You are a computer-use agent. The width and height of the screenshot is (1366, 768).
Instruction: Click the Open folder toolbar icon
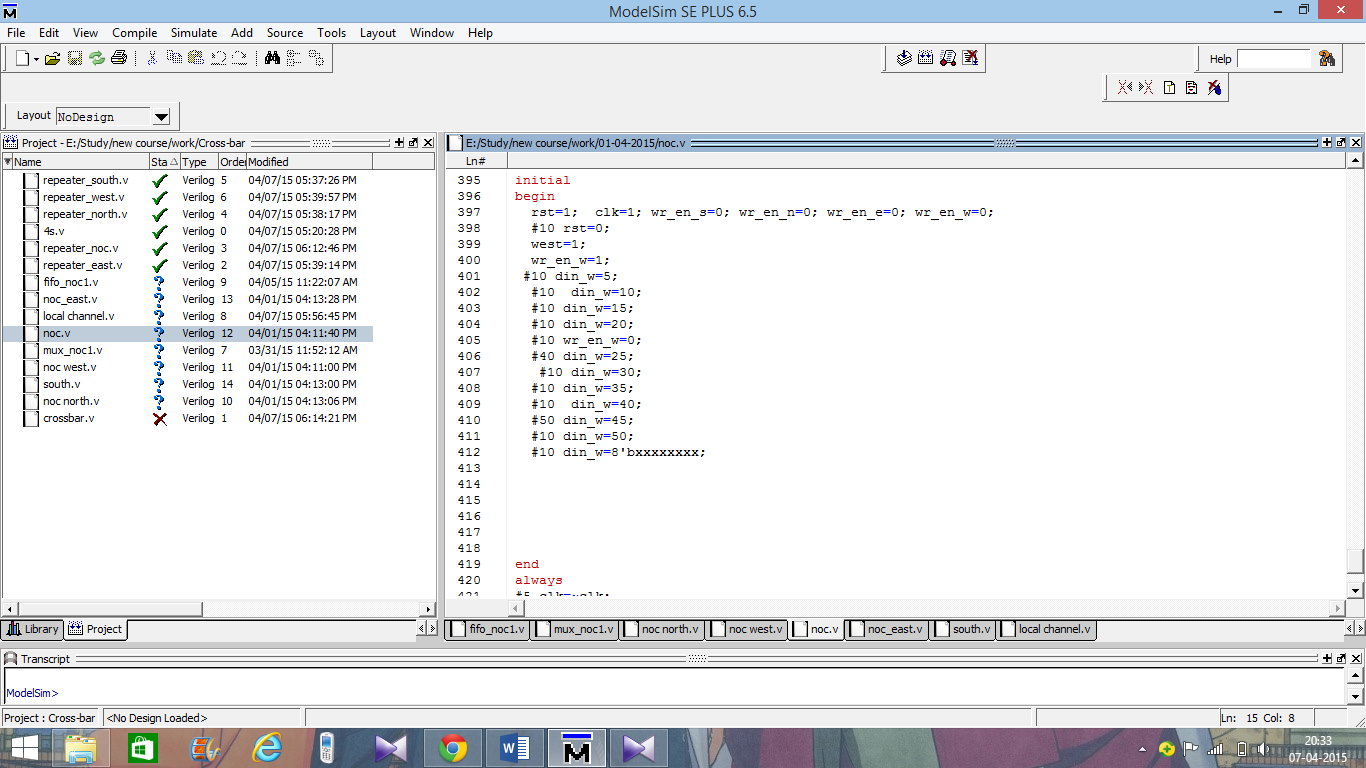coord(53,59)
